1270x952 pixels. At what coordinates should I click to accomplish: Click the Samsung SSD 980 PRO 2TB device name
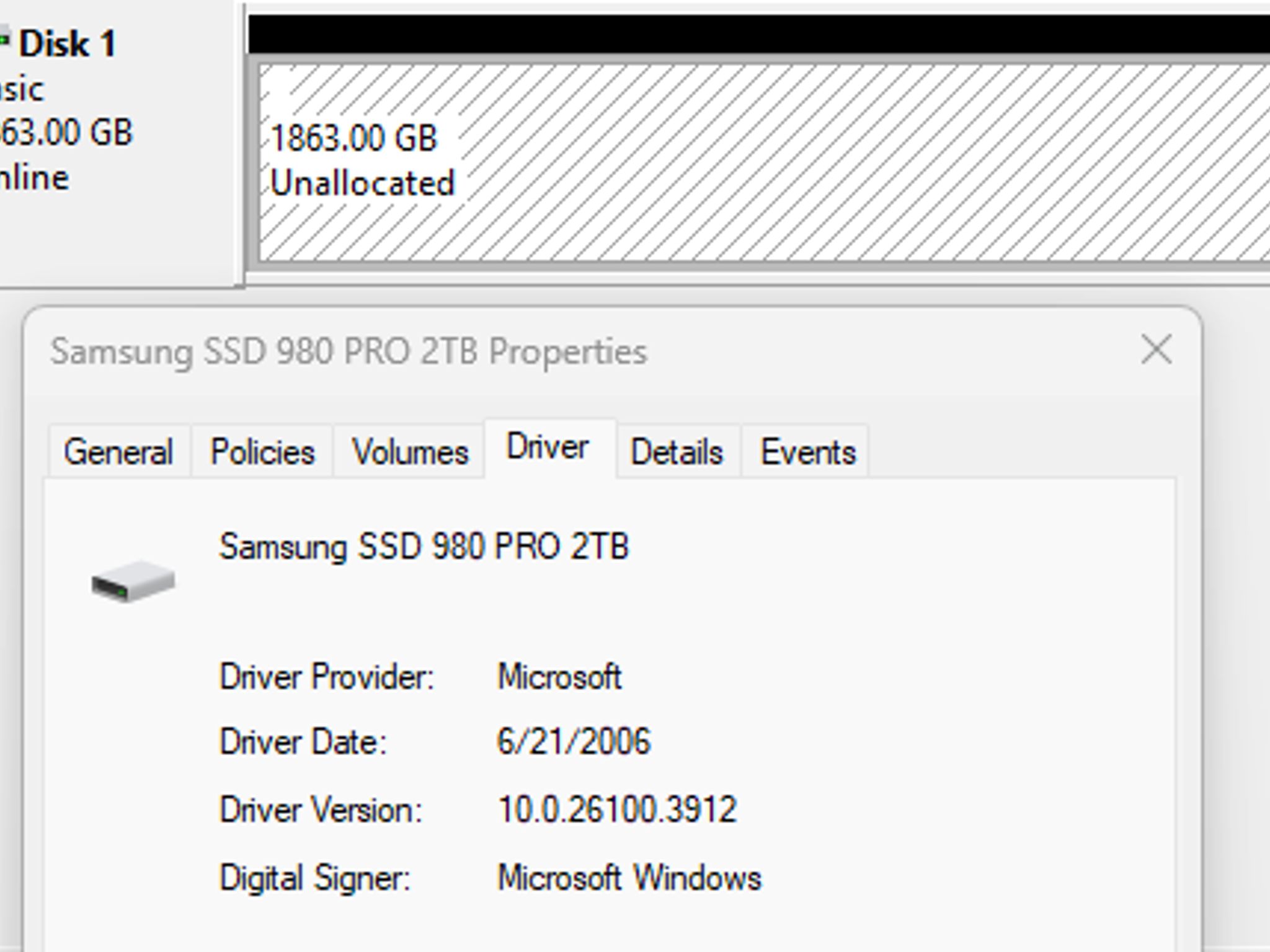tap(424, 547)
